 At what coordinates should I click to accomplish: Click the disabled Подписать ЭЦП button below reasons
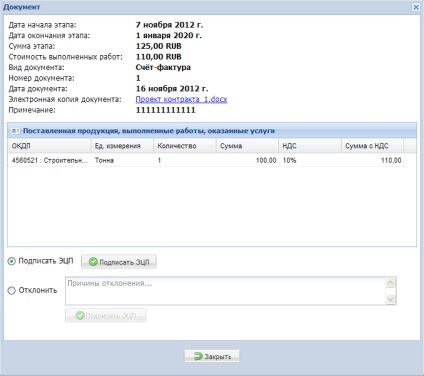106,315
